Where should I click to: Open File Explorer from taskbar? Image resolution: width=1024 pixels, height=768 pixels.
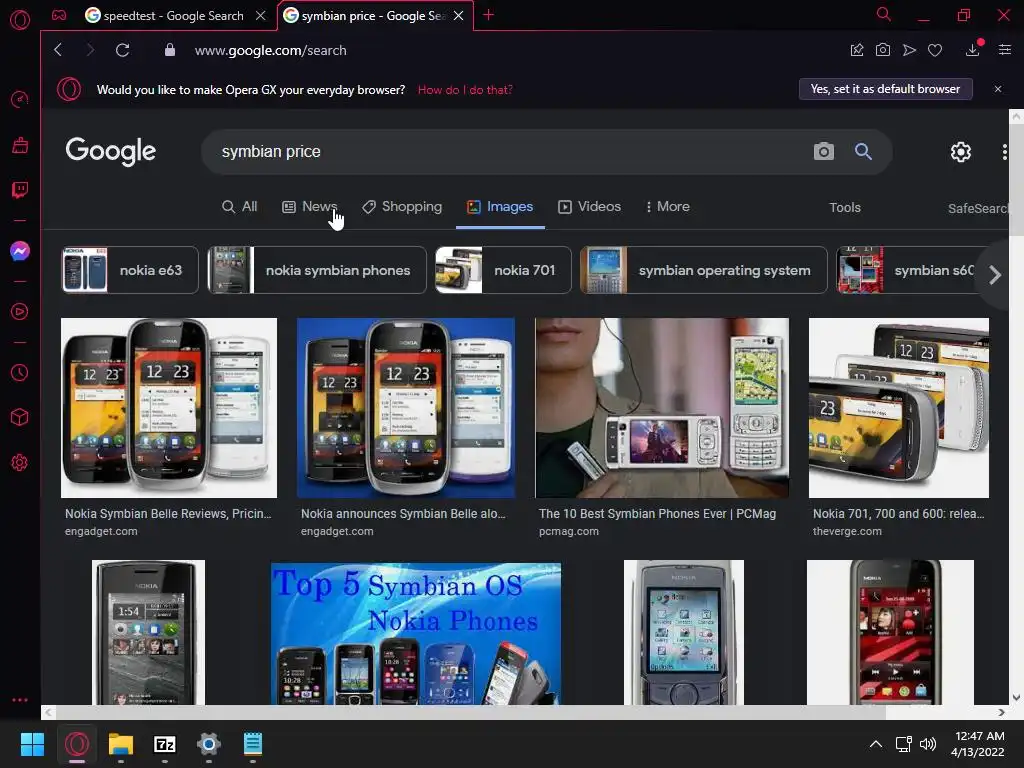(121, 744)
